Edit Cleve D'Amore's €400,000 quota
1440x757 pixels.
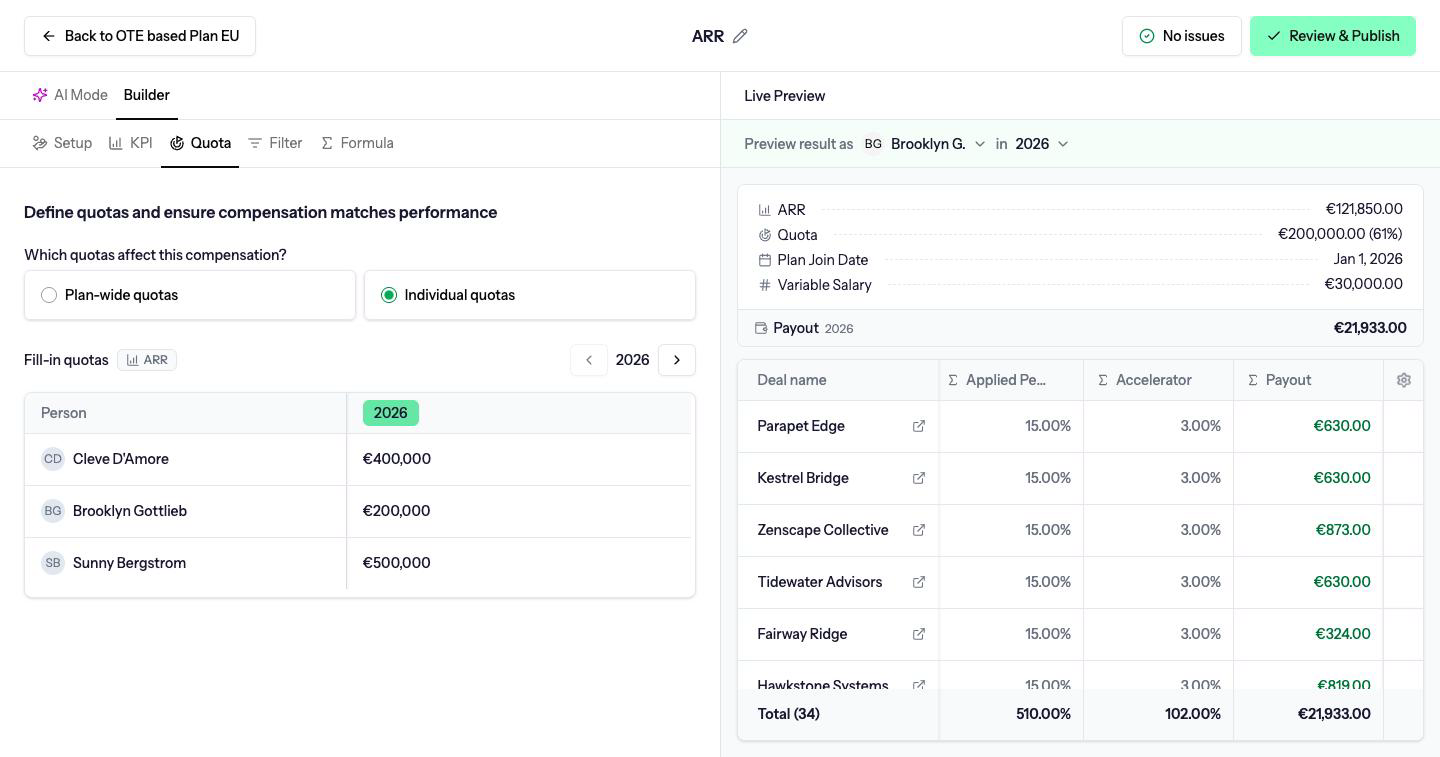point(519,459)
